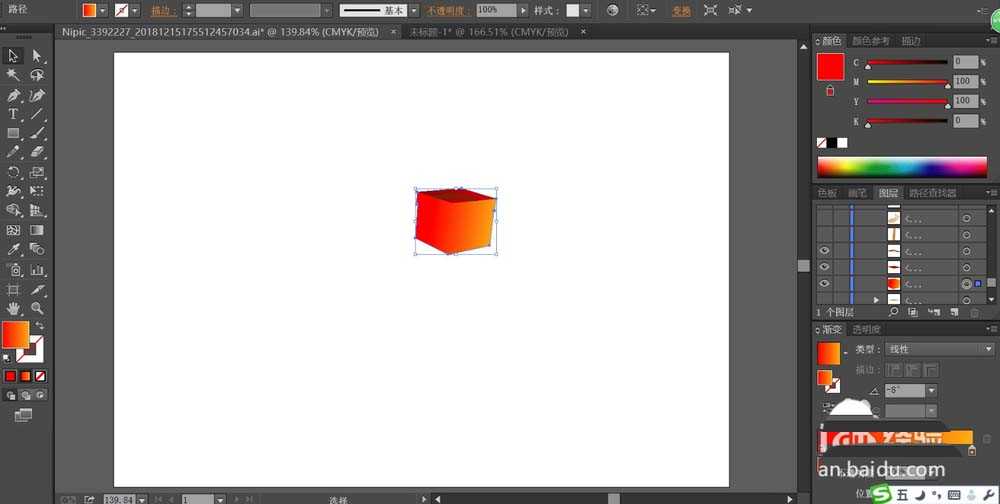
Task: Toggle the eye icon in the second visible layer row
Action: coord(825,267)
